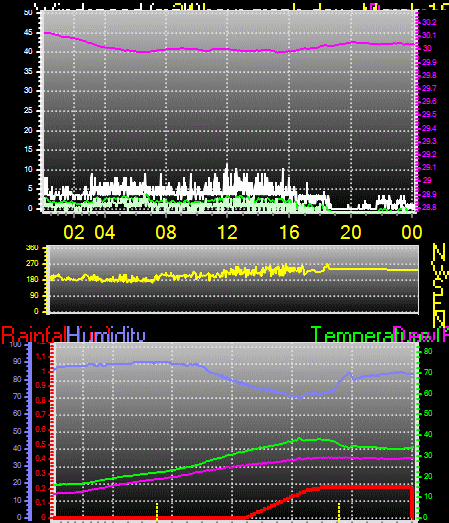Viewport: 449px width, 523px height.
Task: Click the vertical yellow N-S compass legend
Action: tap(439, 285)
